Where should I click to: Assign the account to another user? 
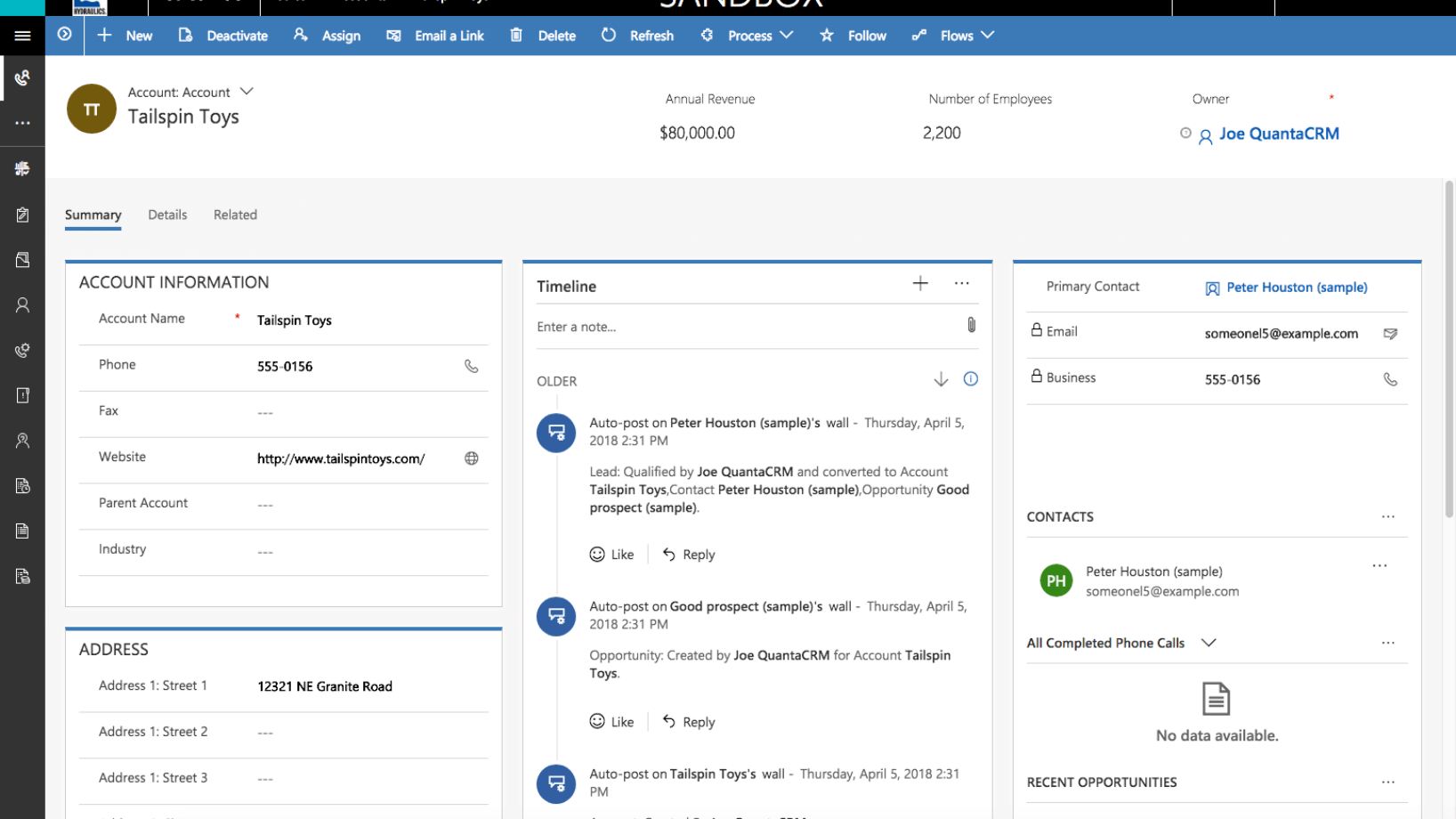click(x=327, y=36)
